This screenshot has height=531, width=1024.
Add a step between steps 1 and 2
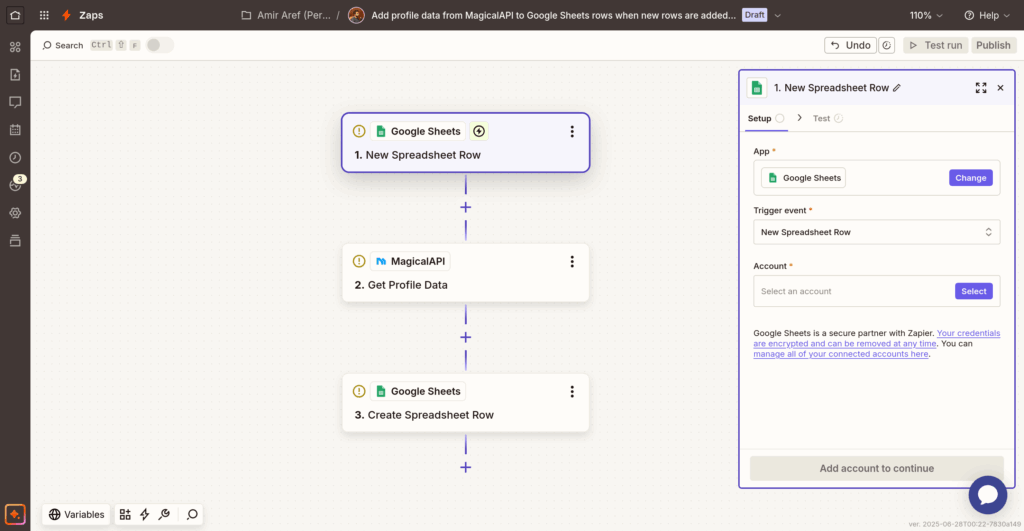click(x=466, y=207)
